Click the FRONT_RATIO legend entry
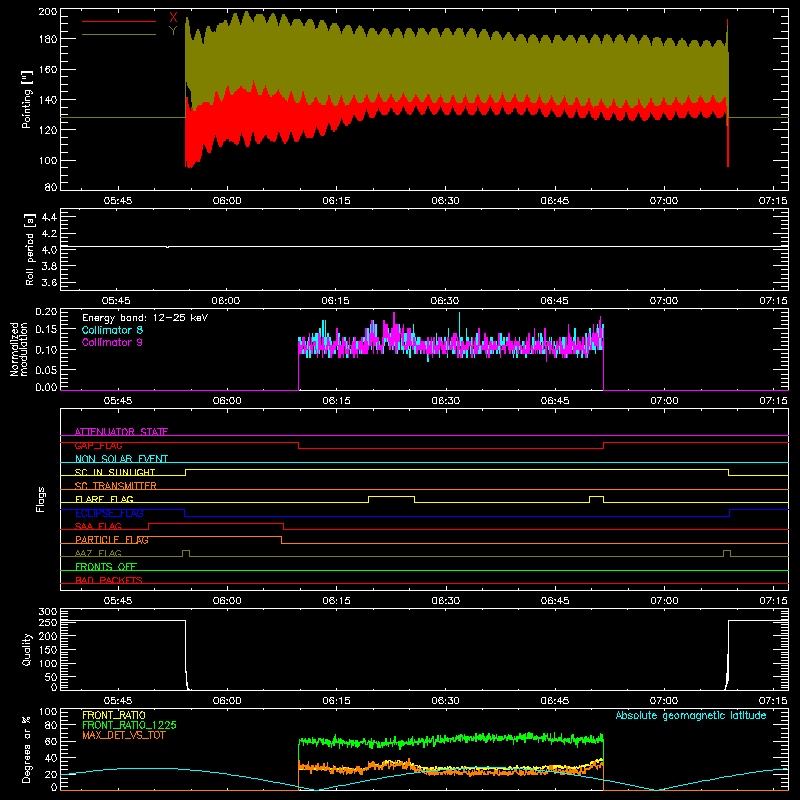This screenshot has width=800, height=800. (x=114, y=715)
